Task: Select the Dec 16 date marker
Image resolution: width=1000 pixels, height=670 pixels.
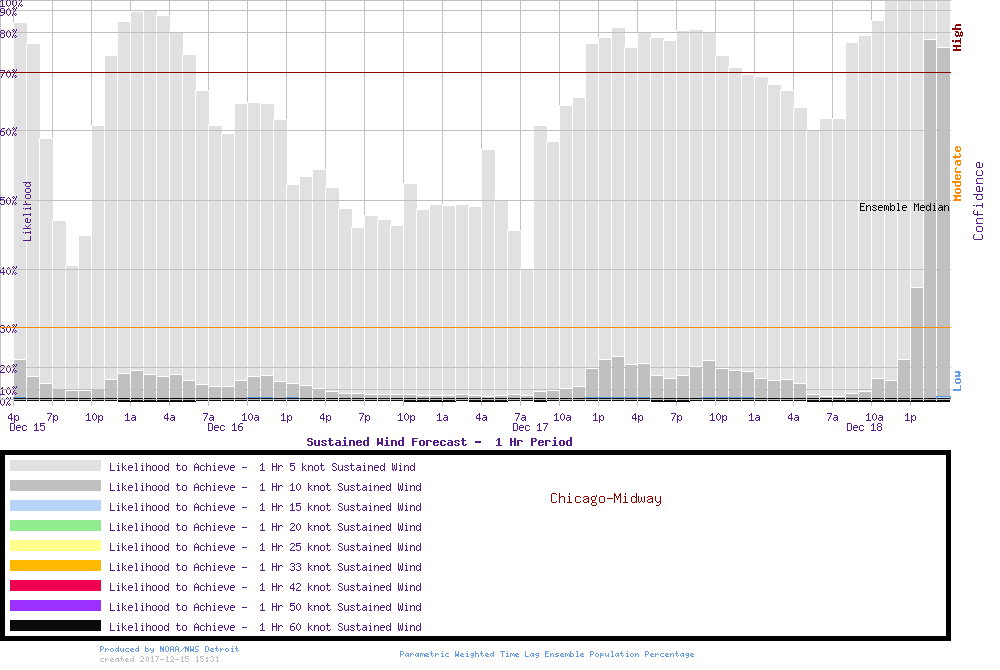Action: [225, 427]
